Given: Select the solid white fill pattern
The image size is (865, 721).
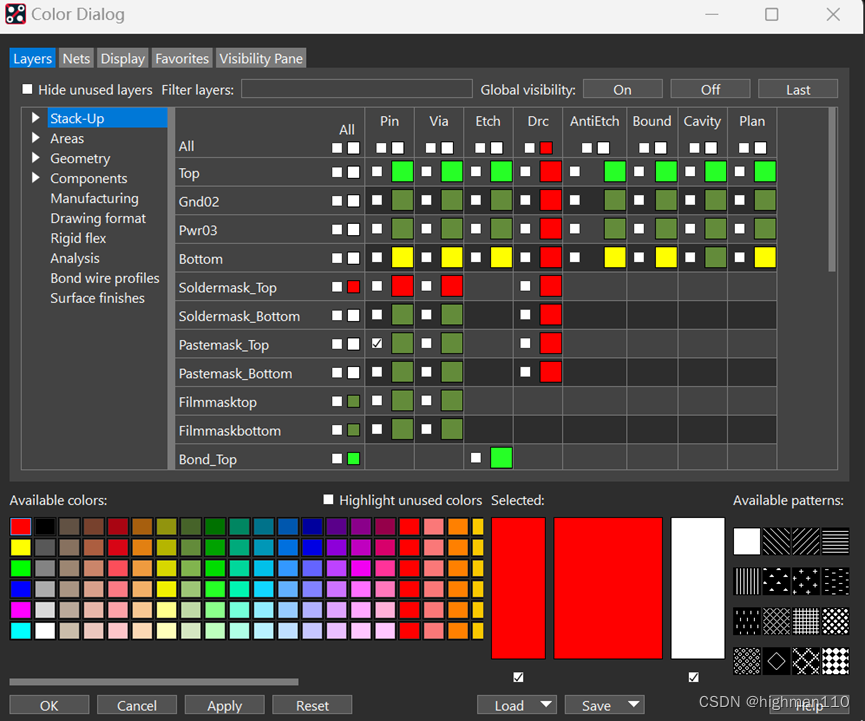Looking at the screenshot, I should (x=747, y=542).
